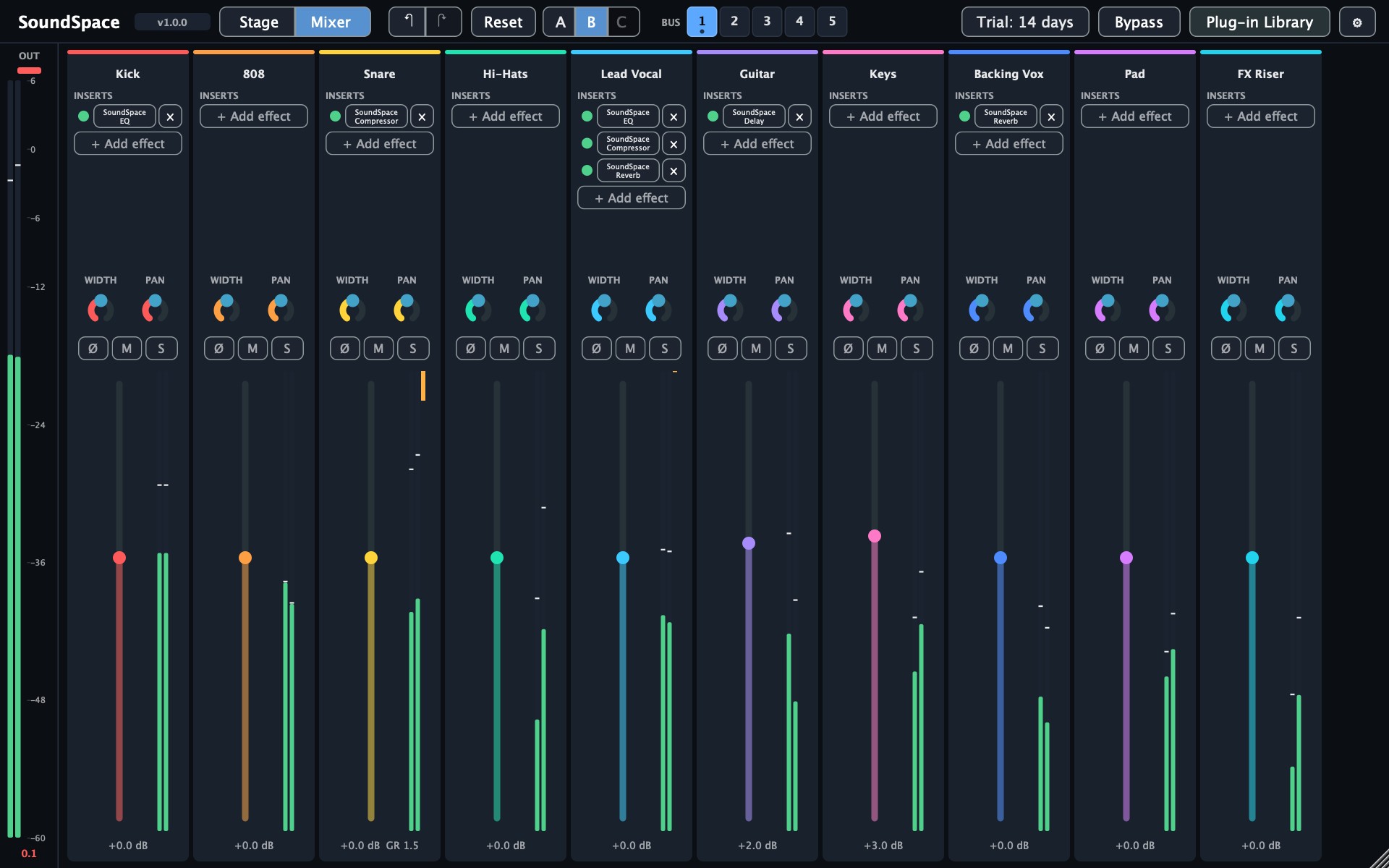
Task: Toggle Lead Vocal Compressor enable dot
Action: pos(587,143)
